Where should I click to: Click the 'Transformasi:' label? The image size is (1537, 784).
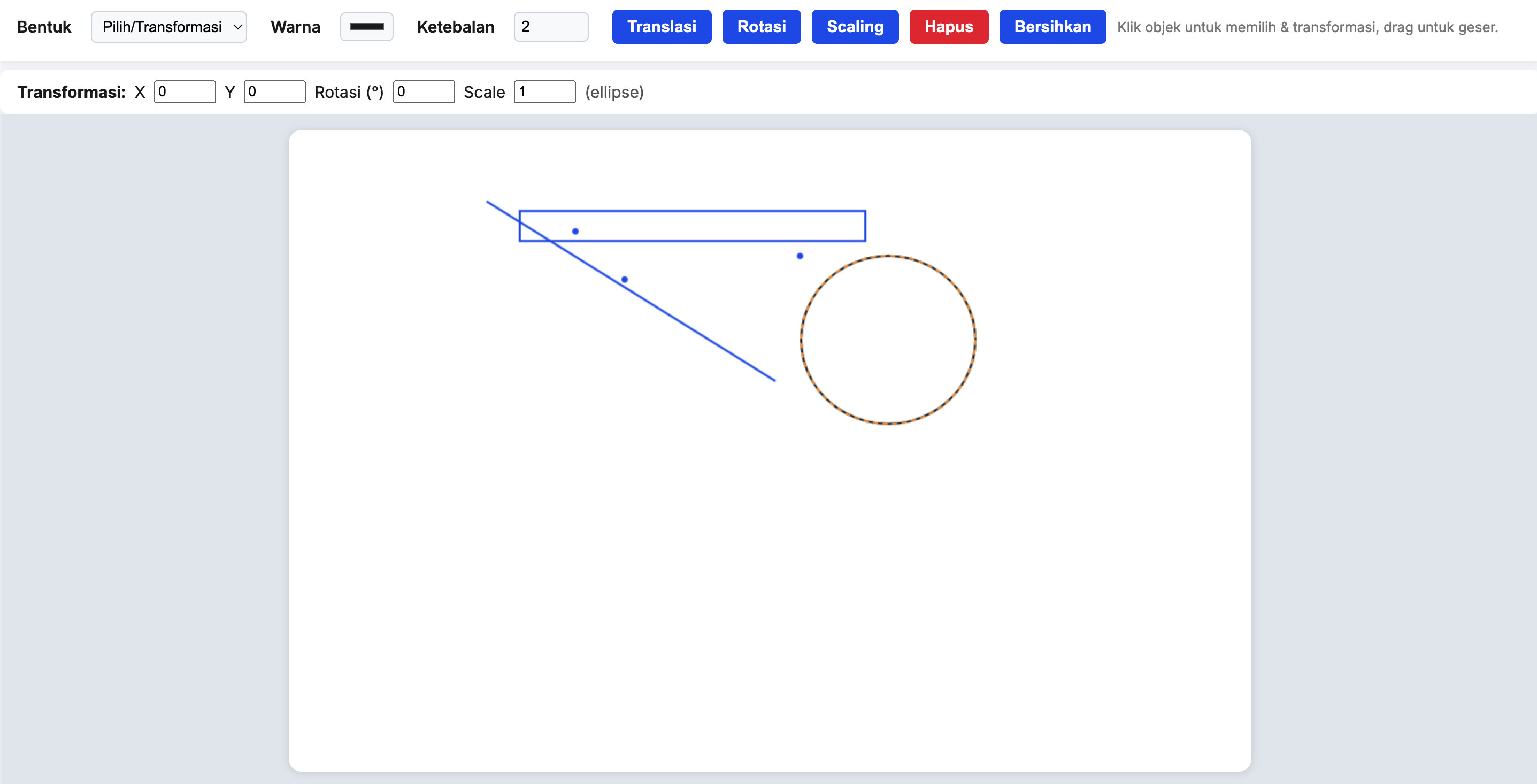tap(72, 92)
